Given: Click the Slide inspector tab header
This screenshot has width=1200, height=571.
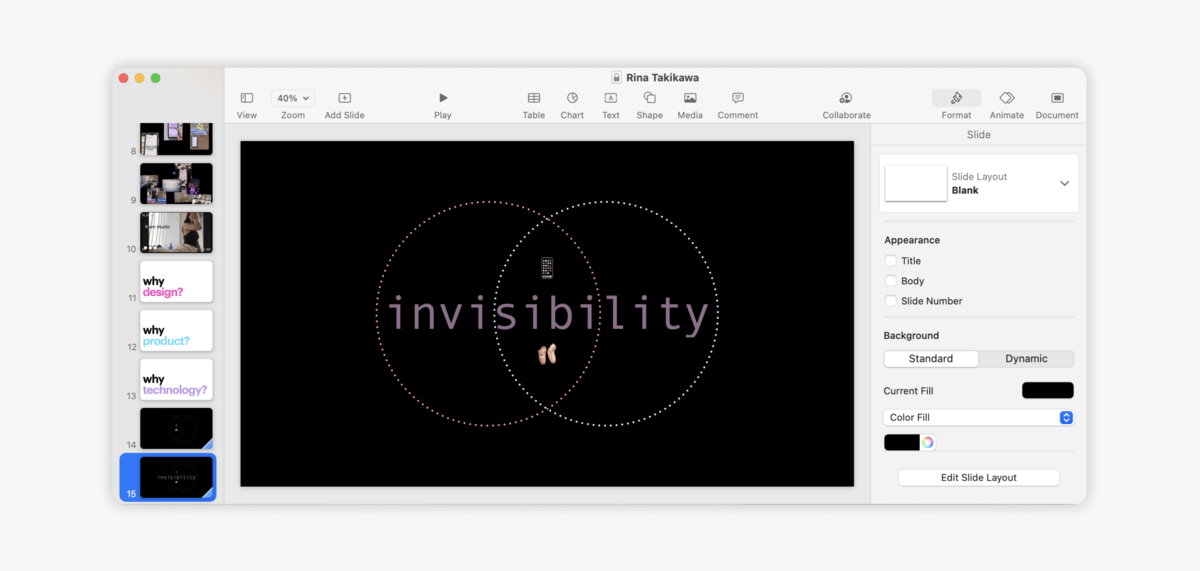Looking at the screenshot, I should (979, 134).
